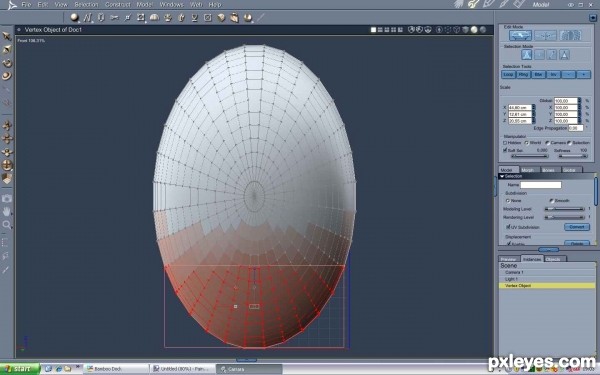Switch to single-view layout icon
The width and height of the screenshot is (600, 375).
coord(373,30)
